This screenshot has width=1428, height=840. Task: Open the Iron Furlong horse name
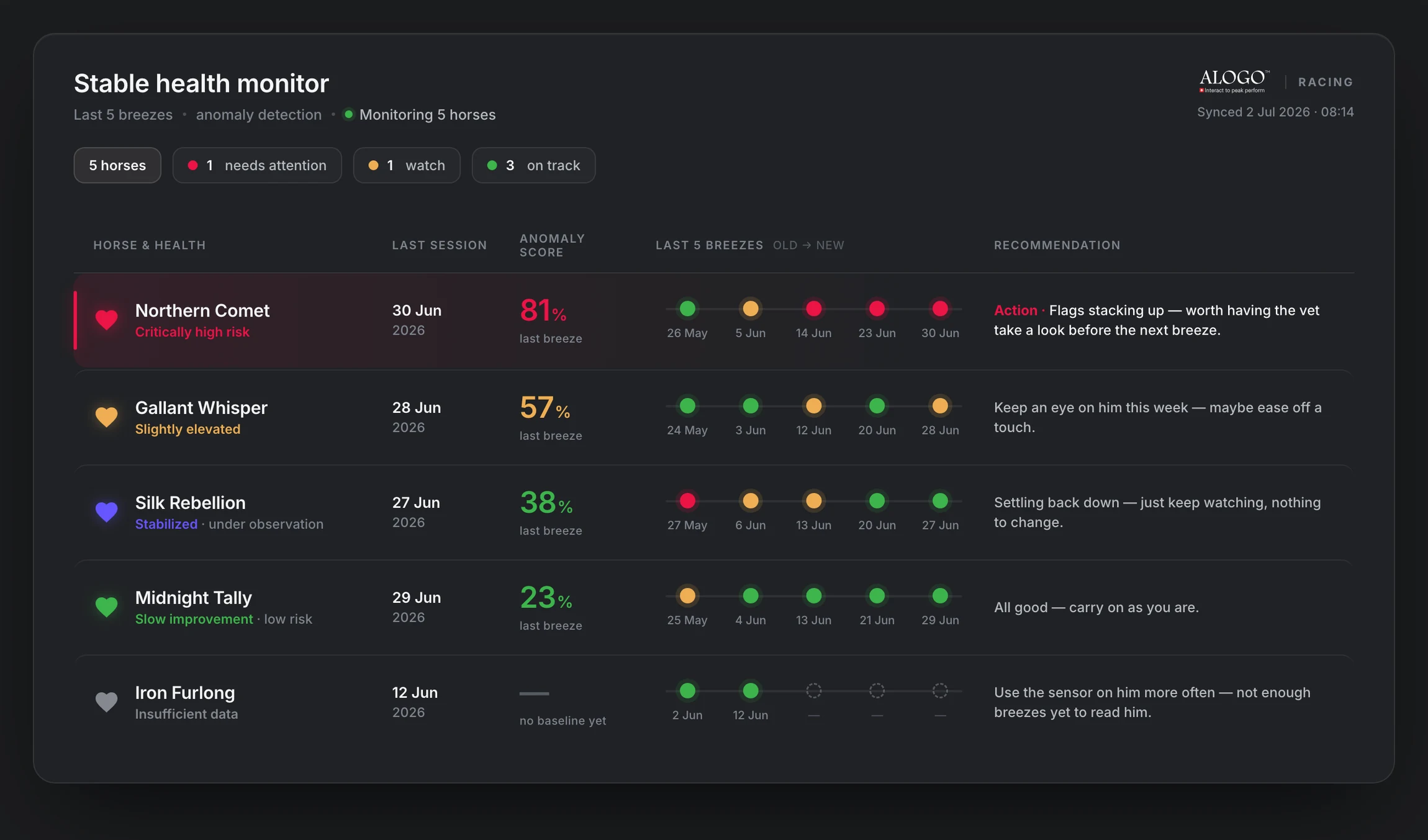click(x=185, y=693)
